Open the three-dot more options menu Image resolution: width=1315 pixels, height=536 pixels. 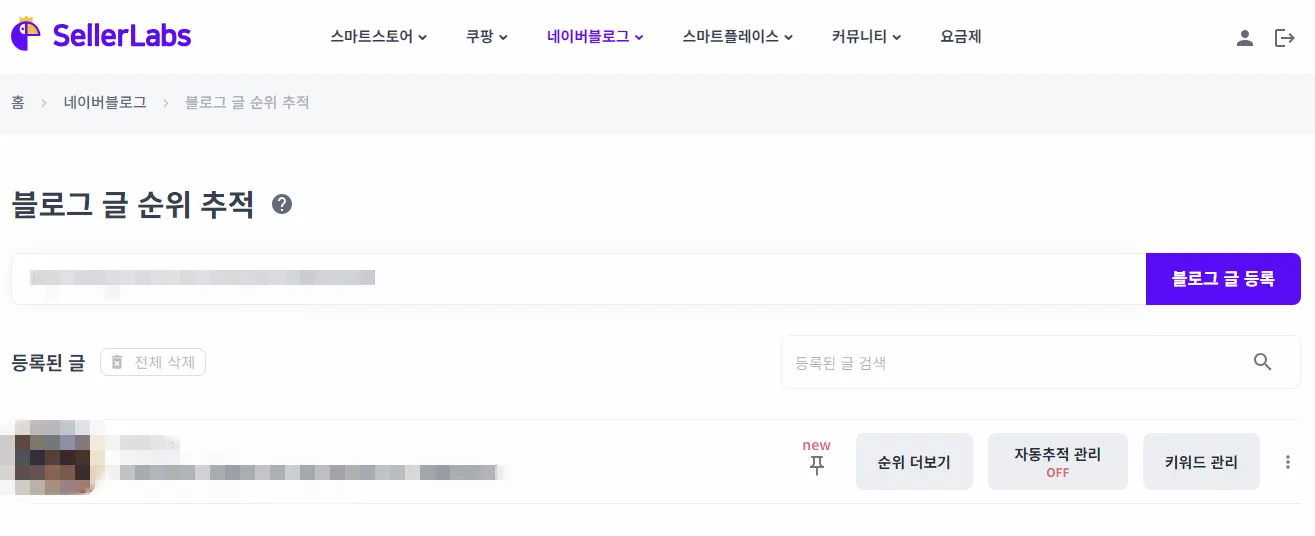click(x=1288, y=462)
